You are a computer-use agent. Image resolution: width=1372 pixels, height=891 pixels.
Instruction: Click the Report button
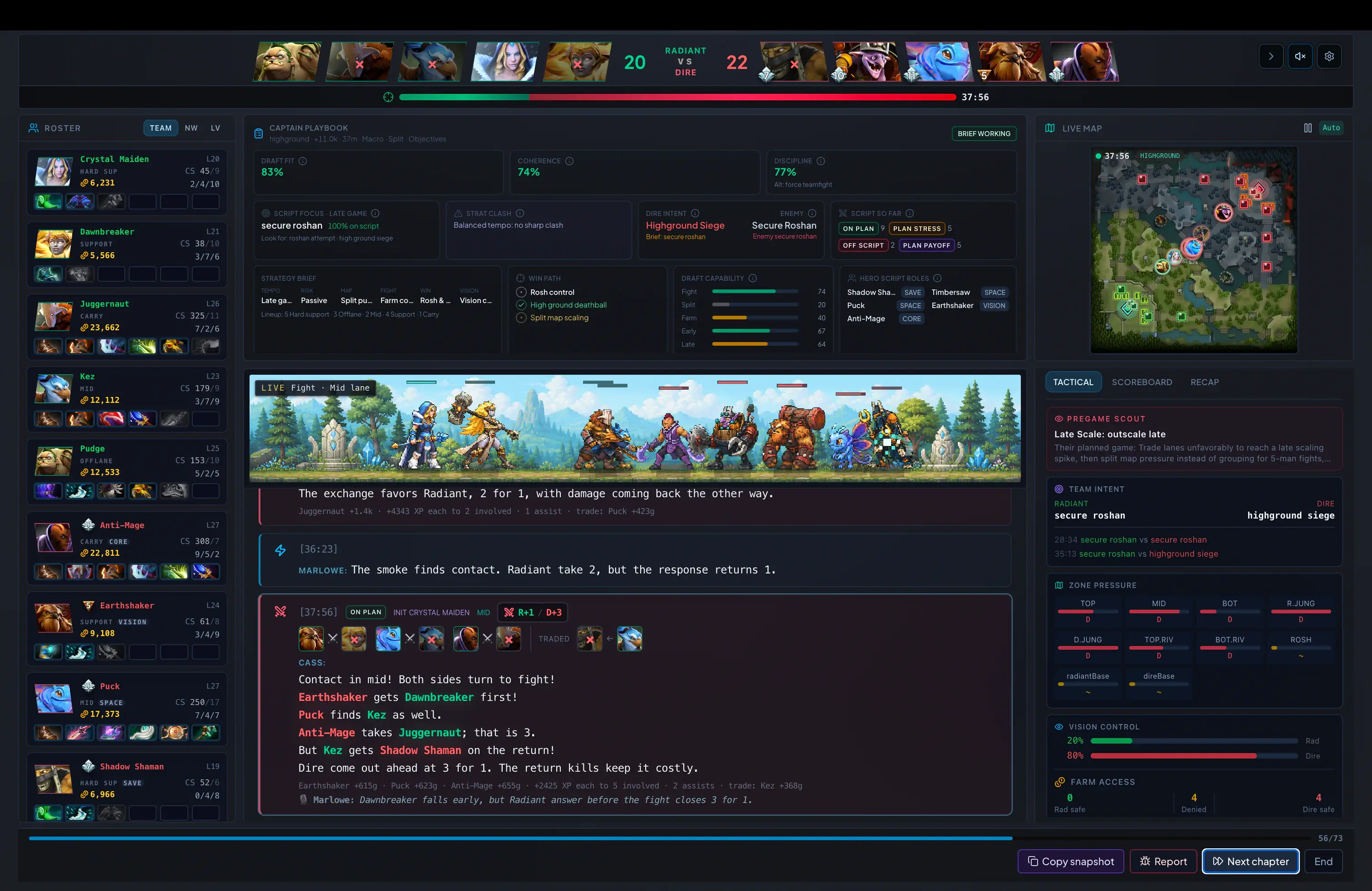pyautogui.click(x=1163, y=862)
